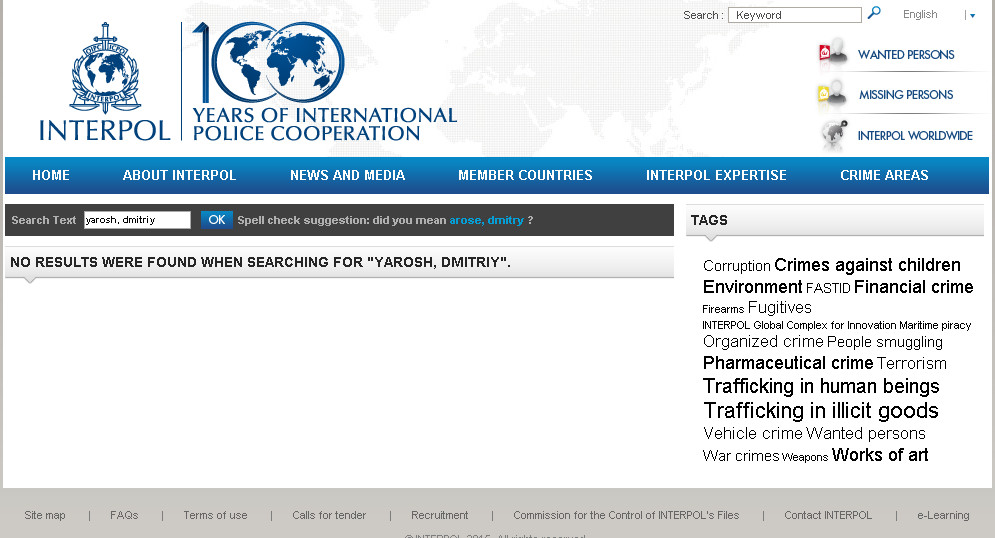
Task: Select the Firearms tag
Action: tap(723, 309)
